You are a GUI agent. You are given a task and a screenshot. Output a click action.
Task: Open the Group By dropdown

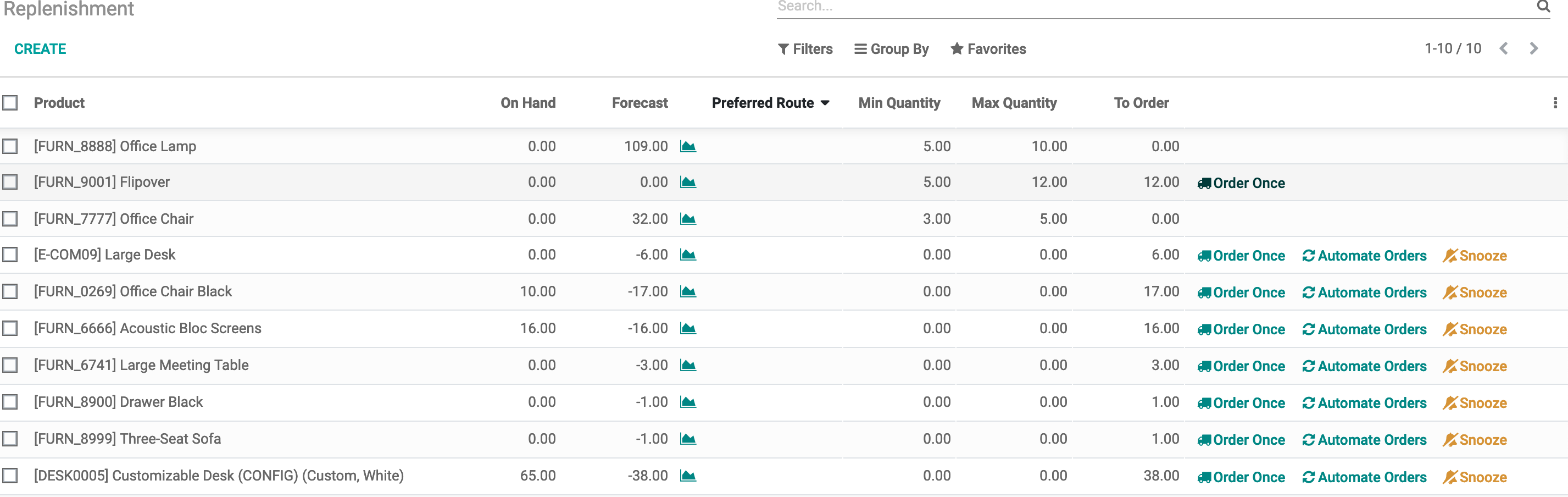(891, 49)
